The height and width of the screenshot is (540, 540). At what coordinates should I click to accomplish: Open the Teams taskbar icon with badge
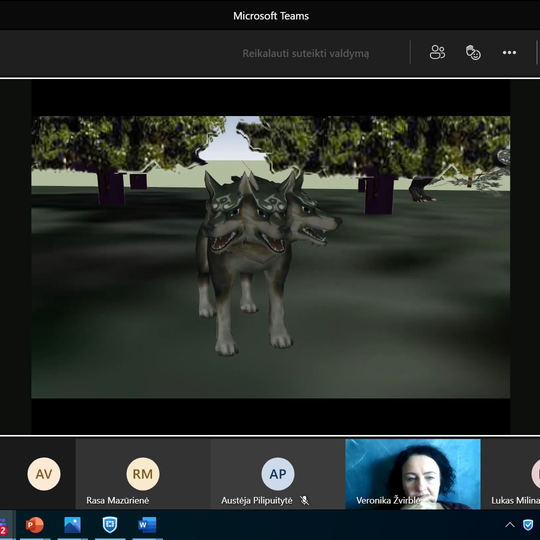pyautogui.click(x=4, y=526)
